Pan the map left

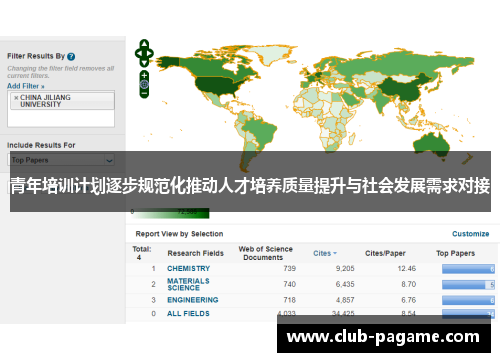(139, 53)
